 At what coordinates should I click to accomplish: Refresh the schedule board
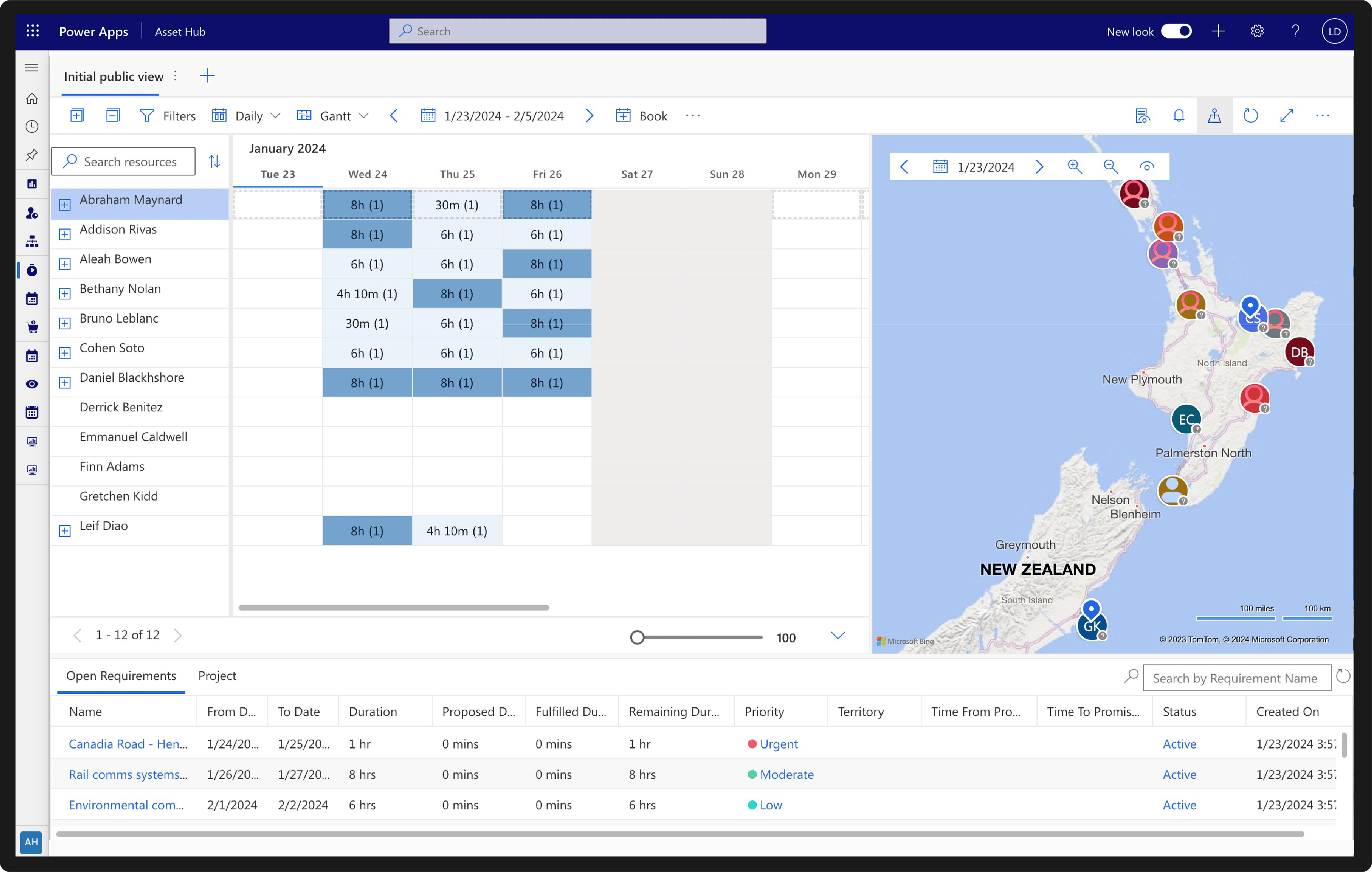pyautogui.click(x=1250, y=116)
